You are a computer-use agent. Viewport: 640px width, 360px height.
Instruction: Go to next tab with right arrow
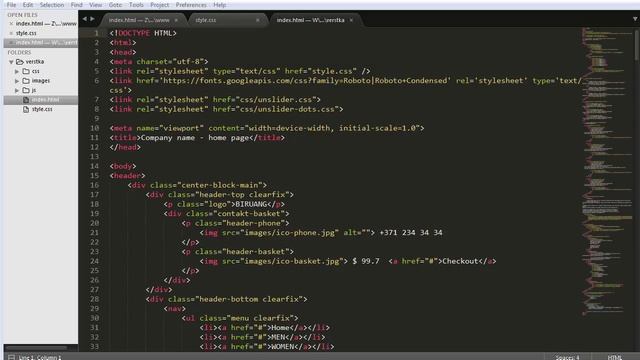[x=92, y=19]
